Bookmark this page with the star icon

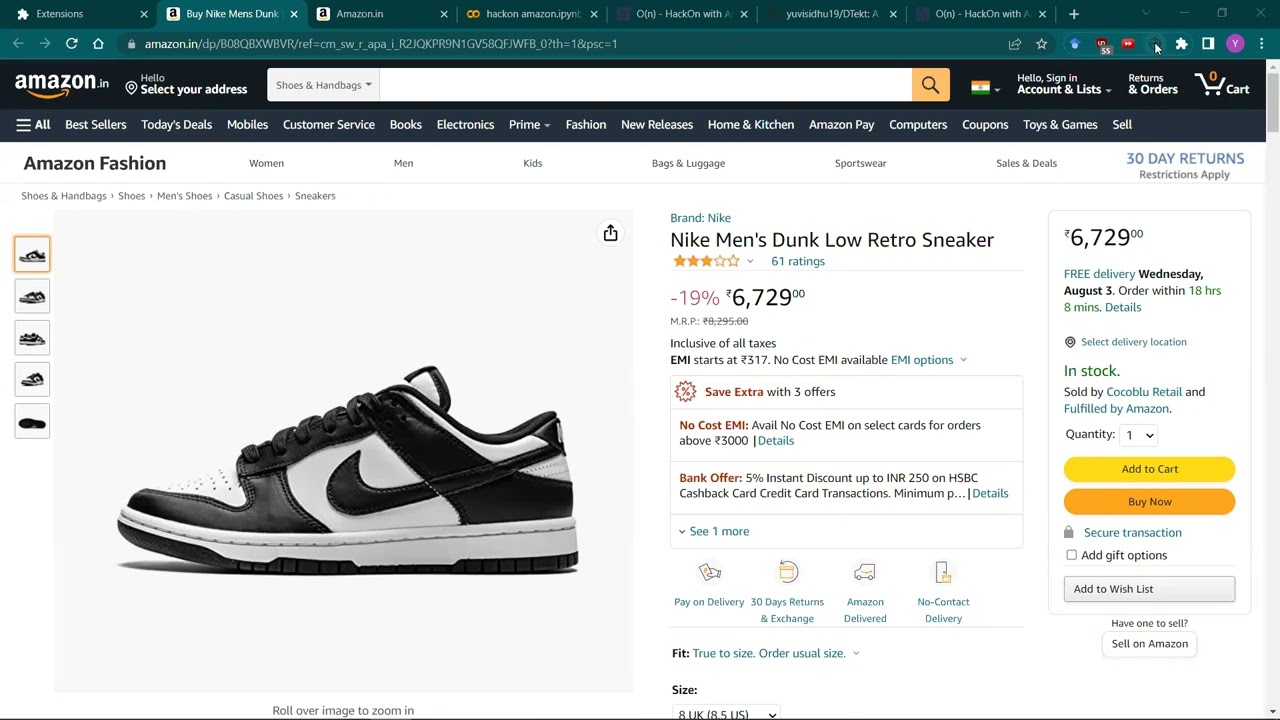tap(1041, 44)
